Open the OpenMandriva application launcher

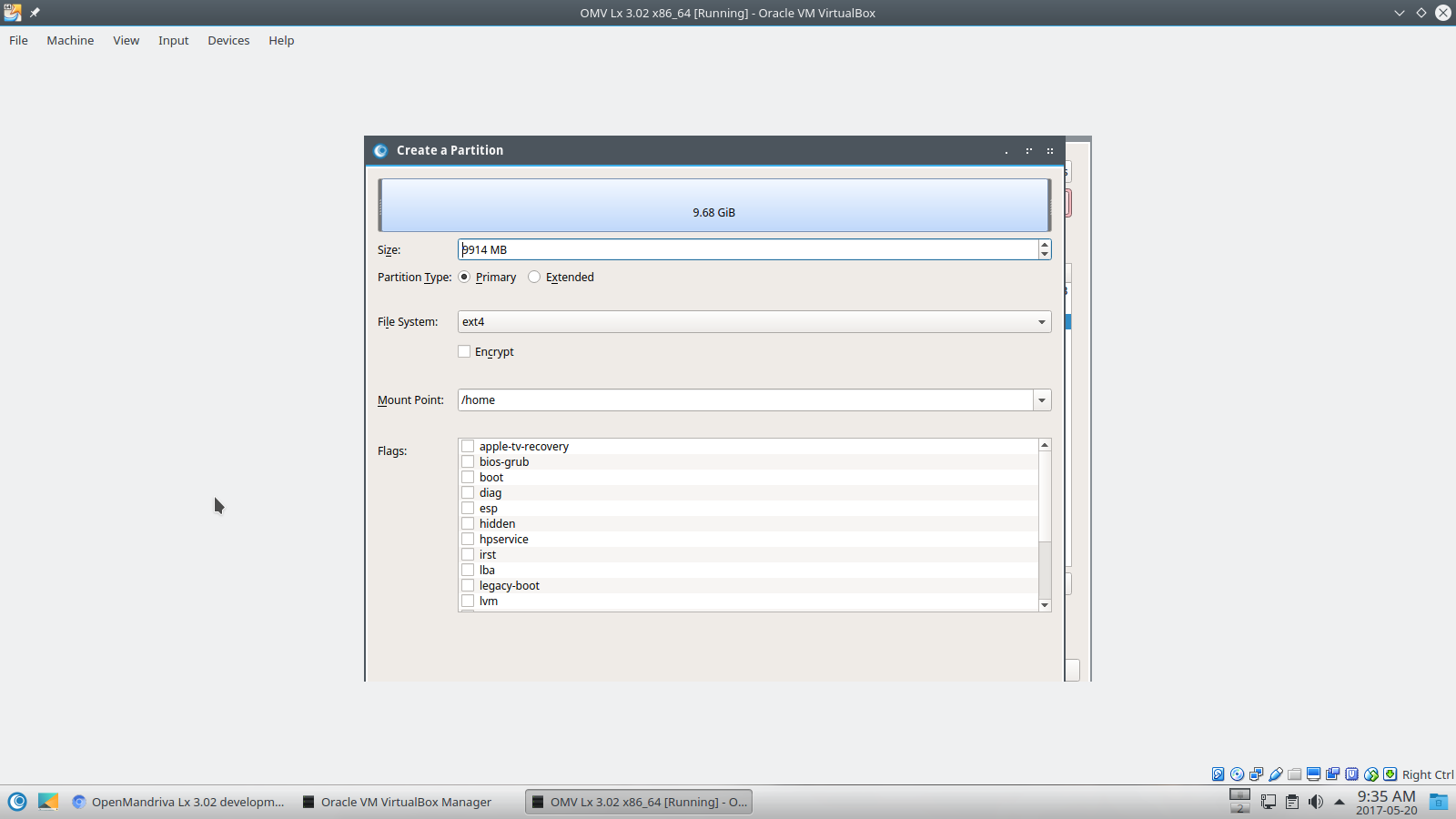[x=17, y=802]
